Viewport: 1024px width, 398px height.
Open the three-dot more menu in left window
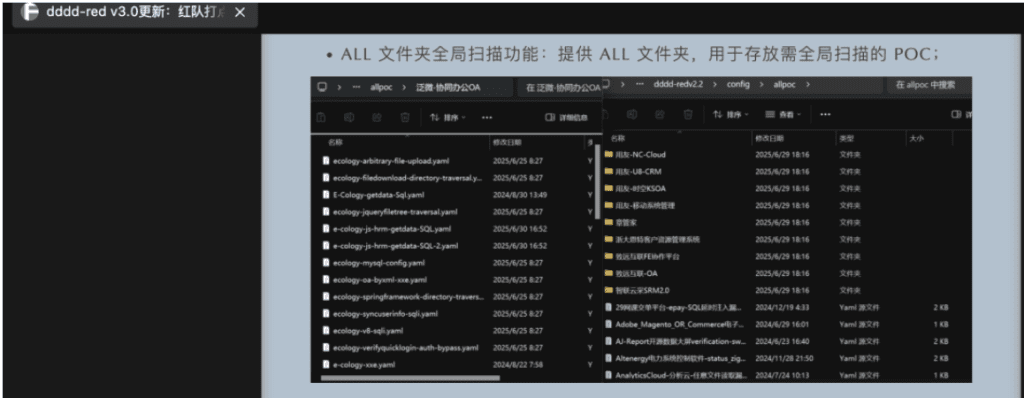487,118
